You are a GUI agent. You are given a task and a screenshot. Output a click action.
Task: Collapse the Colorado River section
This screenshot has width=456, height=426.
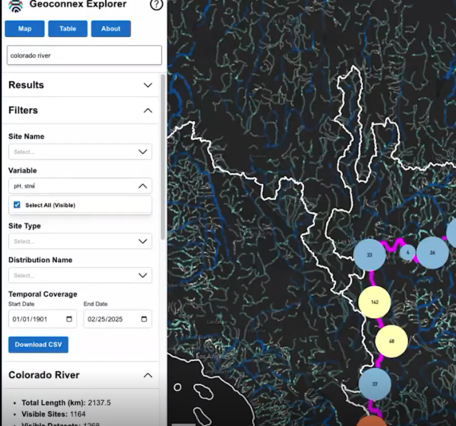pyautogui.click(x=148, y=375)
